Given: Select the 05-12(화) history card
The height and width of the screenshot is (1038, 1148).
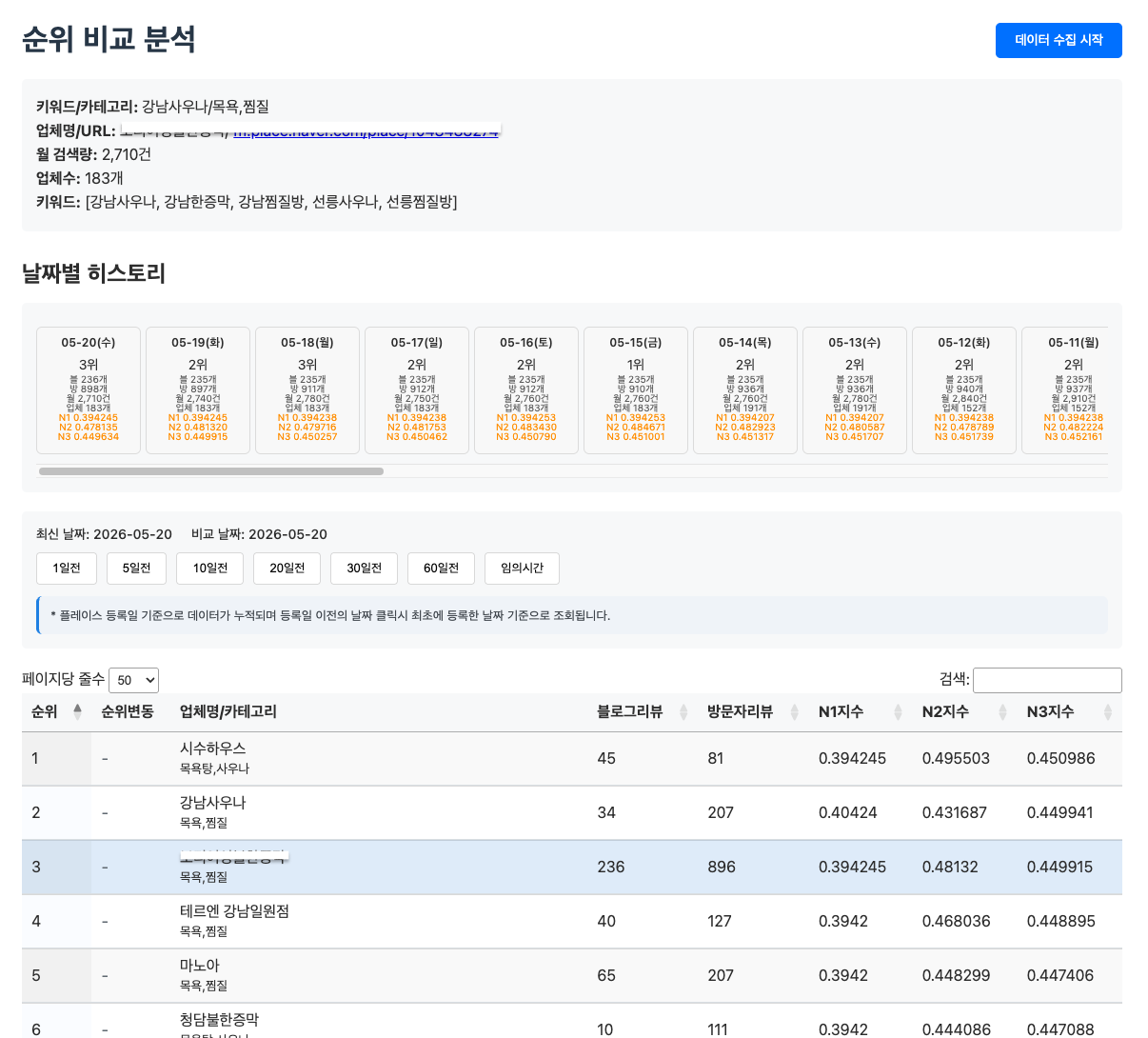Looking at the screenshot, I should point(964,390).
